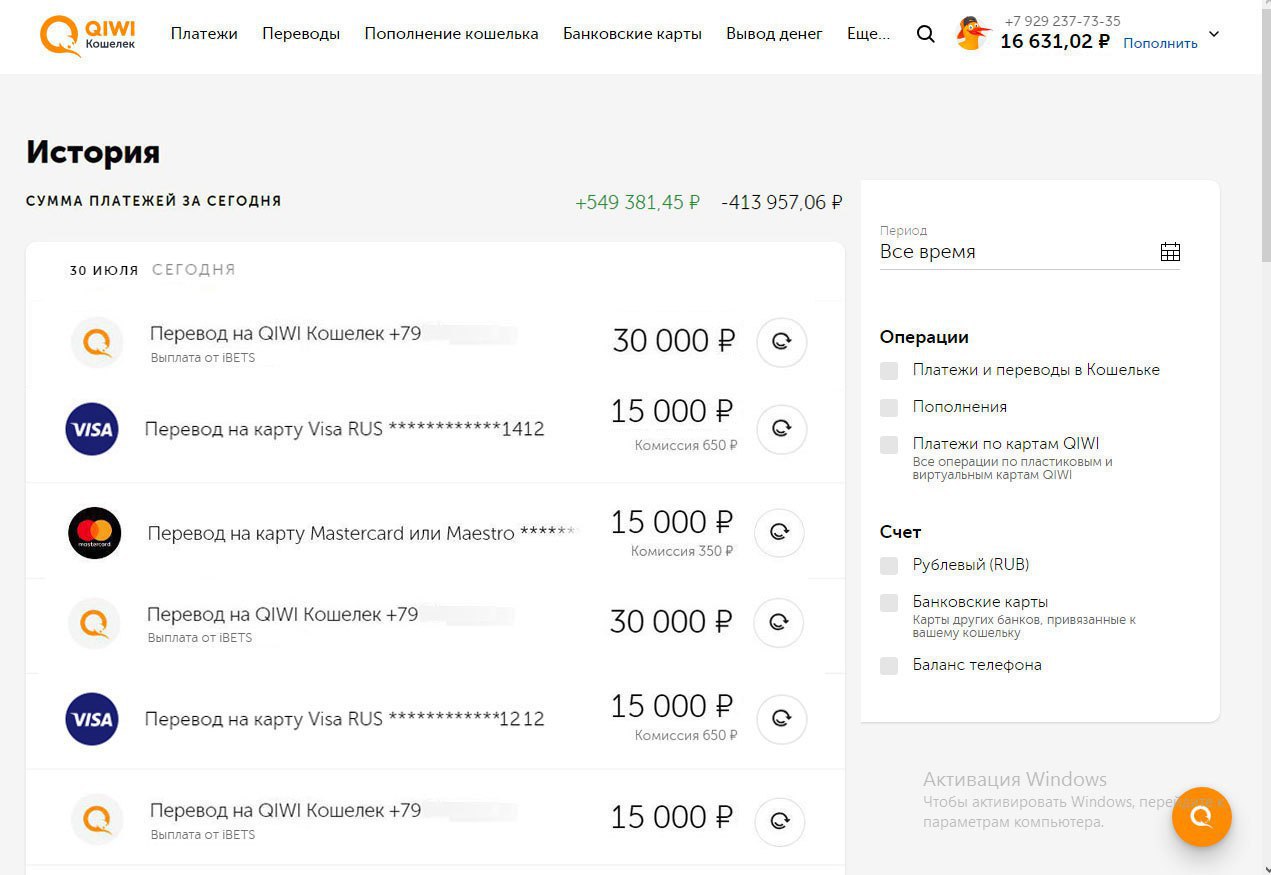Expand the Еще... navigation menu
The width and height of the screenshot is (1271, 875).
click(x=867, y=34)
